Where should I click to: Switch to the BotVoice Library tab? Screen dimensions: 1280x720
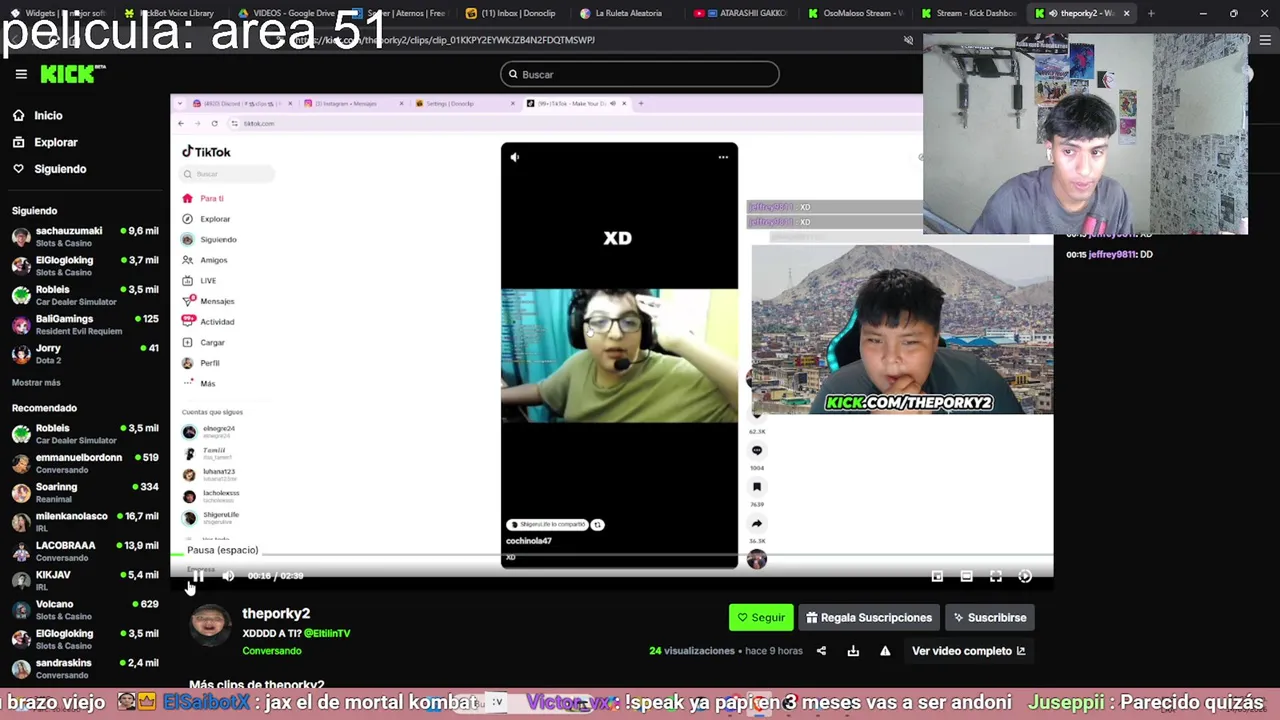point(172,13)
